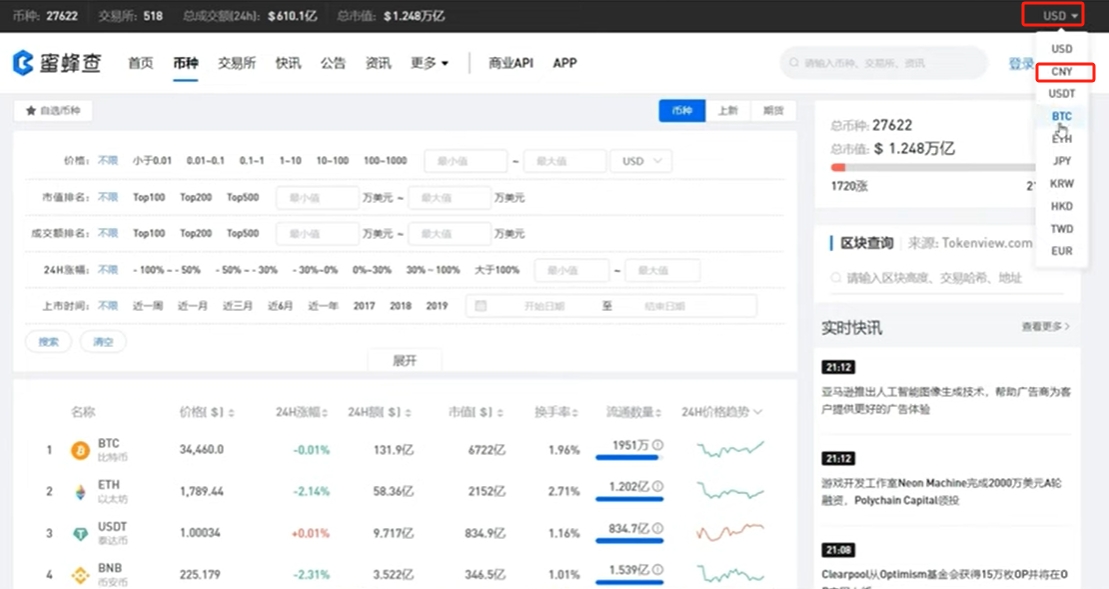Open 公告 navigation item
This screenshot has height=589, width=1109.
coord(333,63)
